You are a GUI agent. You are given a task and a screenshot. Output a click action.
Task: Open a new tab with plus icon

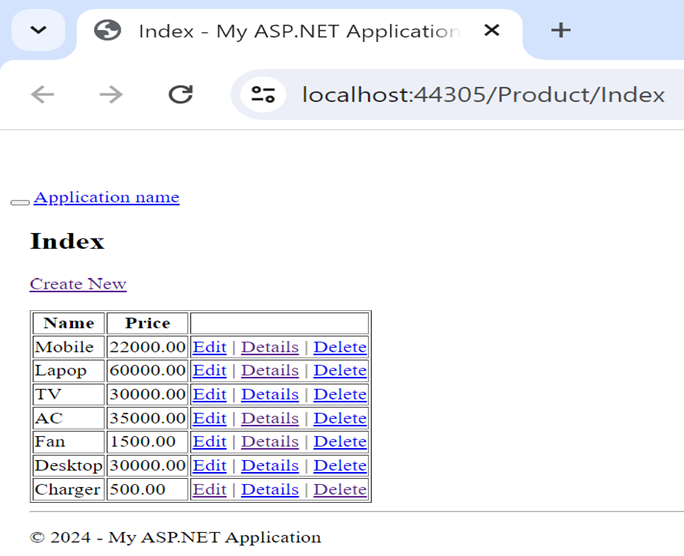pos(561,30)
